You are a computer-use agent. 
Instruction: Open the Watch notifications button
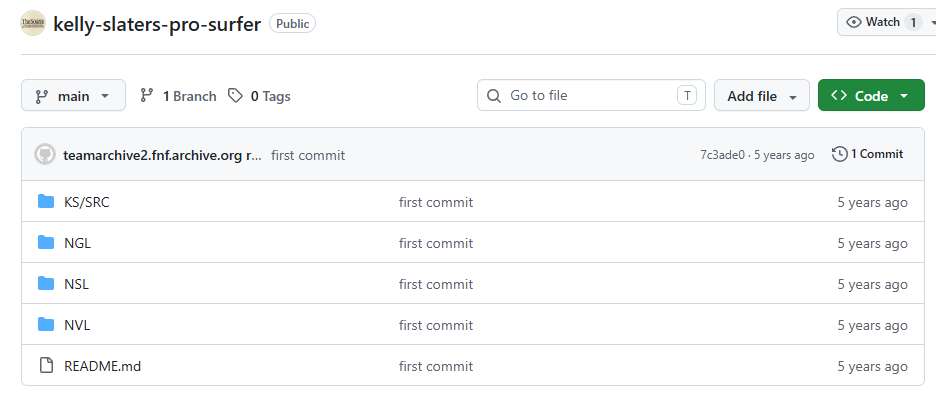(886, 22)
